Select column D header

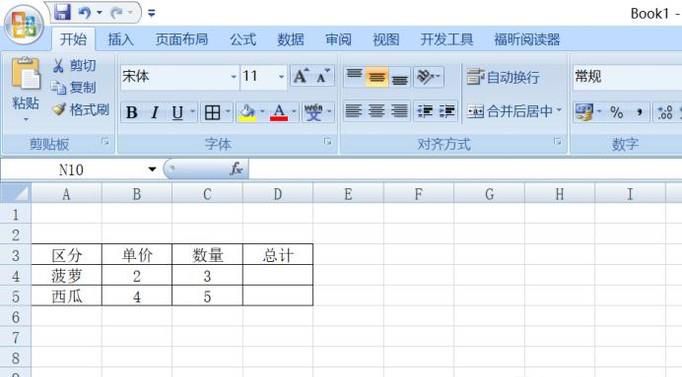pos(277,194)
